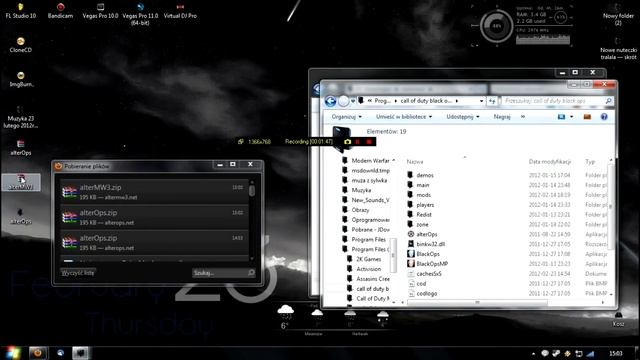Show more Explorer toolbar commands chevron
This screenshot has width=640, height=360.
(523, 117)
